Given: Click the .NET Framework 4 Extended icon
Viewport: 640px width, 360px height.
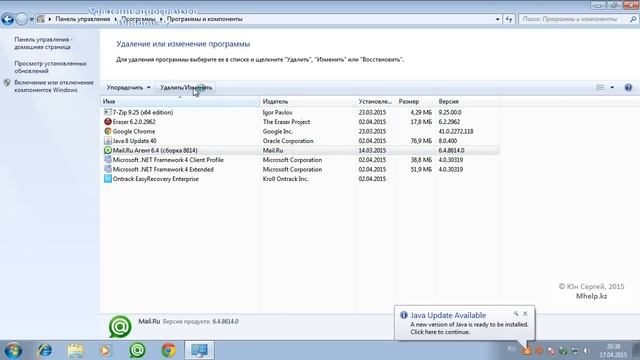Looking at the screenshot, I should point(108,169).
